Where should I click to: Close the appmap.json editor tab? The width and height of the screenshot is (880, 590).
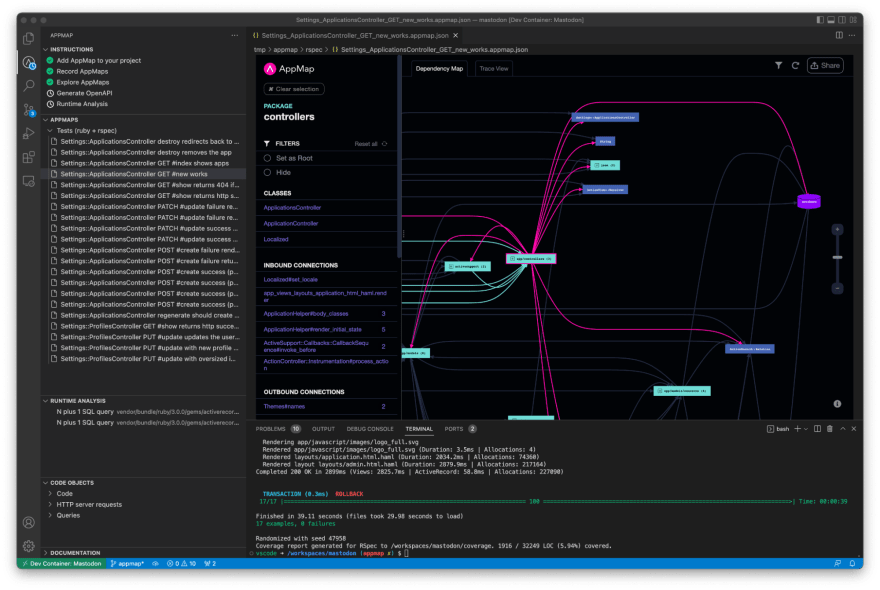(x=456, y=35)
